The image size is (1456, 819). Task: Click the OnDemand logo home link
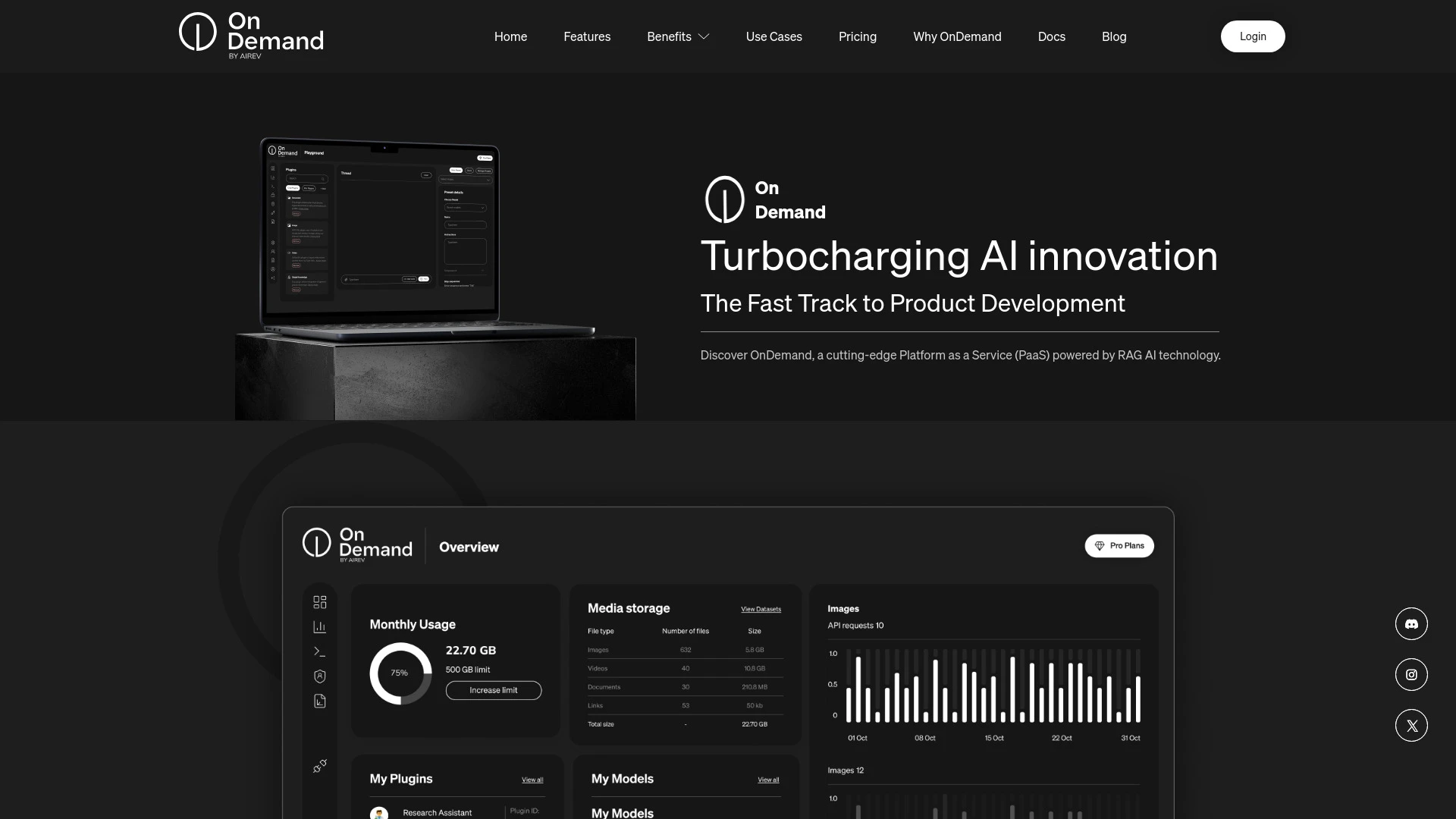point(250,35)
